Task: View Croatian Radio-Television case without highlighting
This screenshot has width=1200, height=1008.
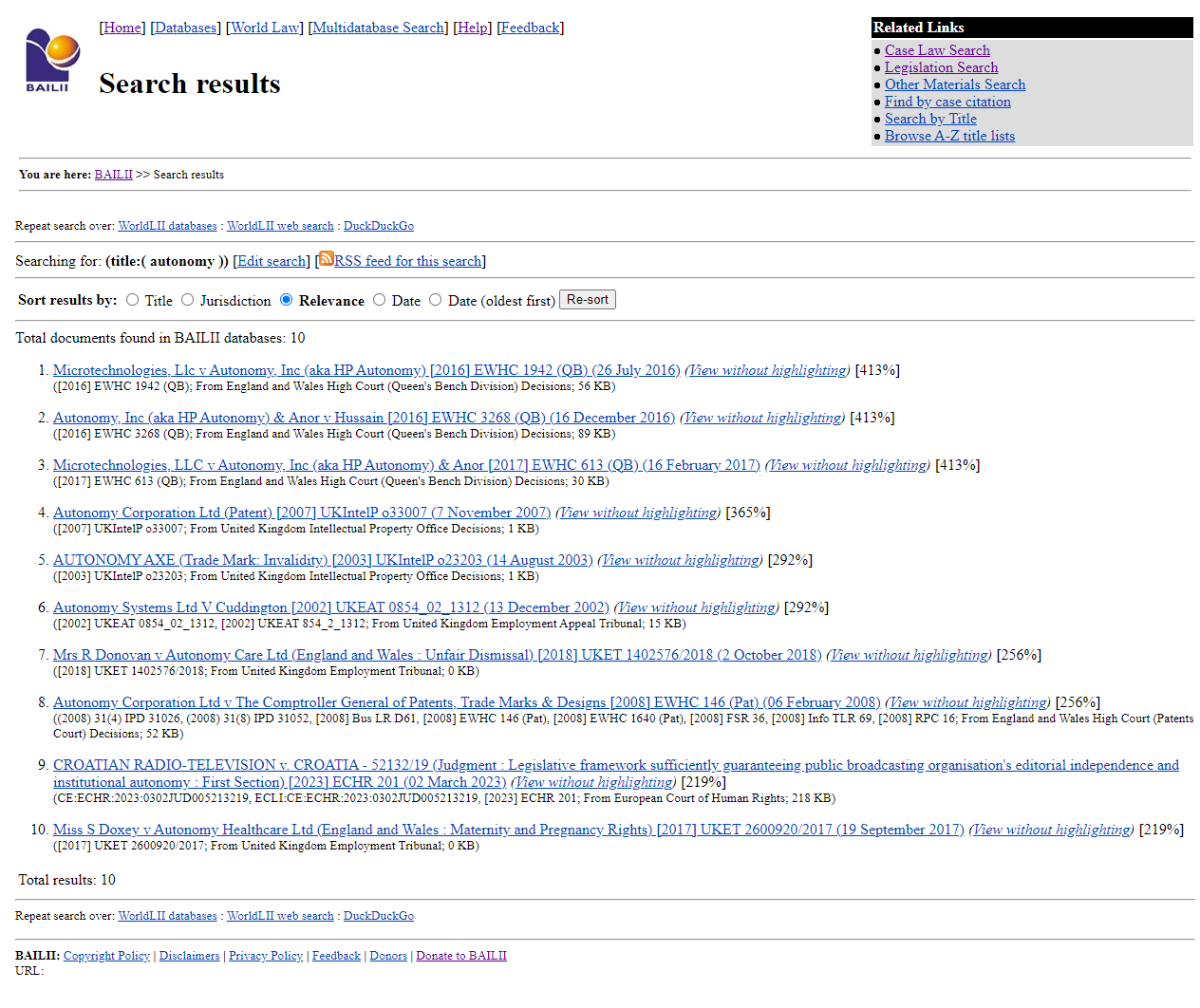Action: coord(593,782)
